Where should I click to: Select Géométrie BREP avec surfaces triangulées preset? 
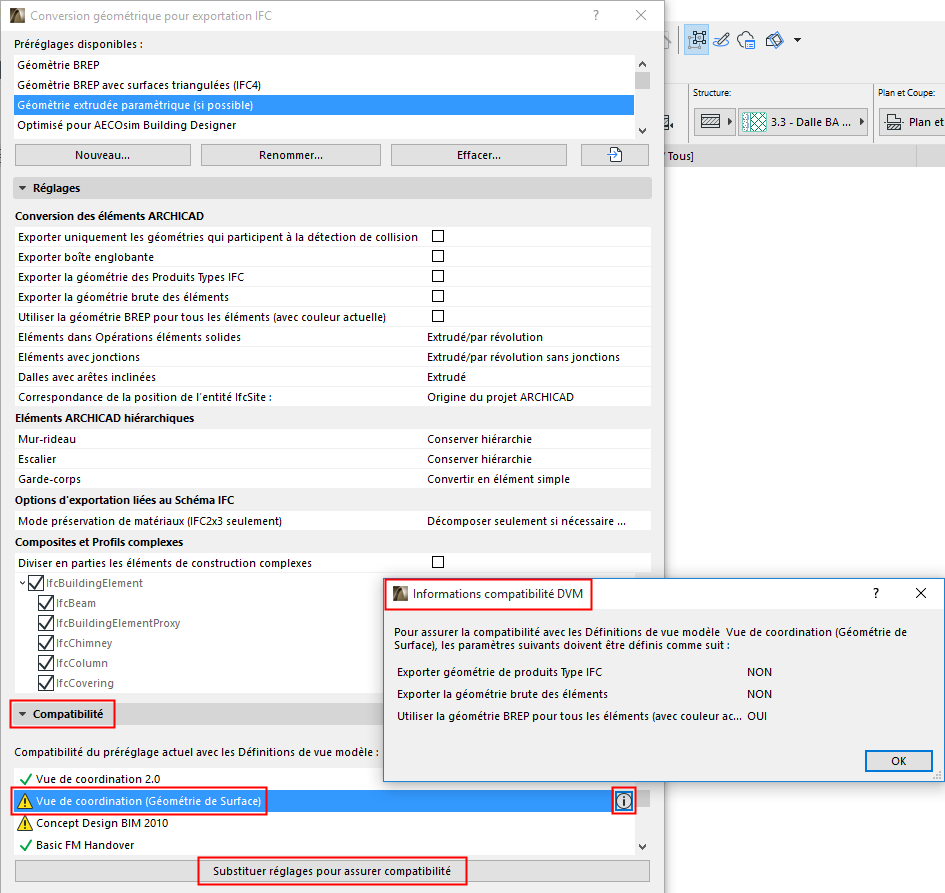click(324, 85)
